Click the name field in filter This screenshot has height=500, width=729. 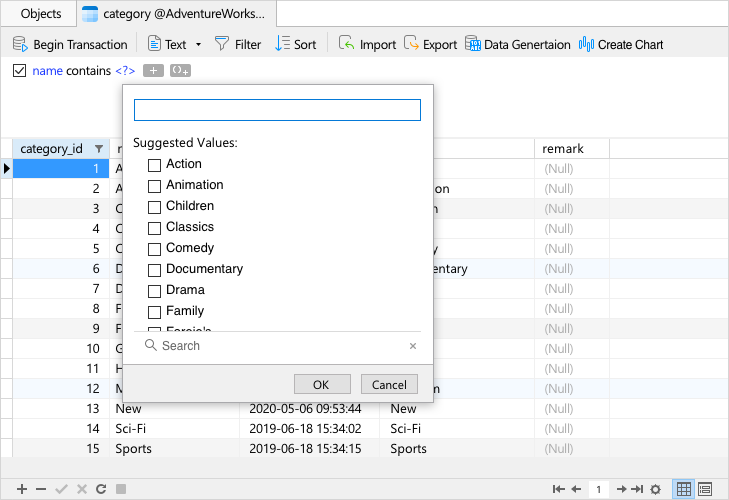(x=47, y=71)
